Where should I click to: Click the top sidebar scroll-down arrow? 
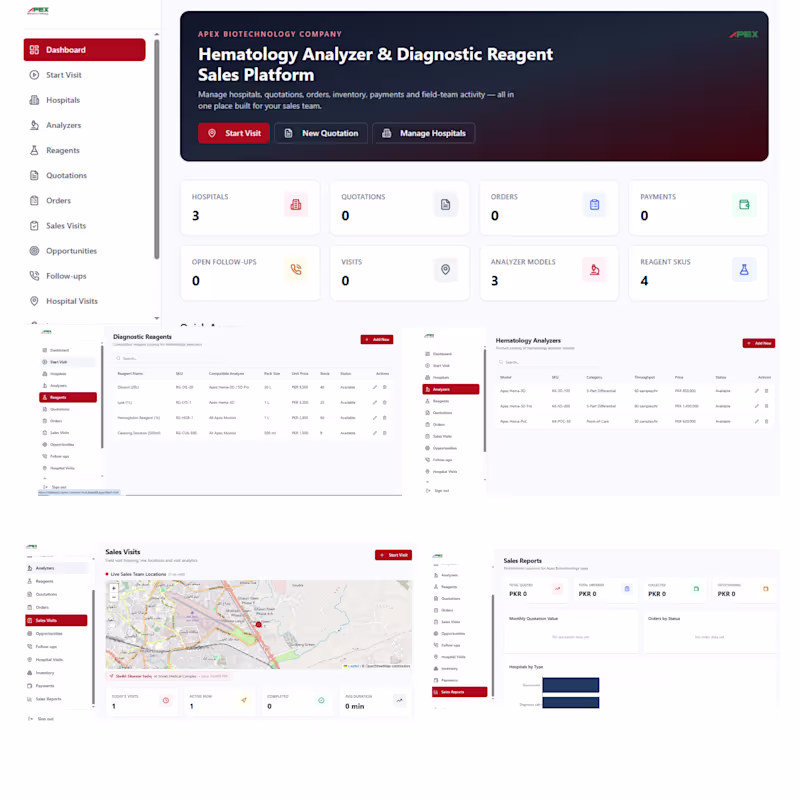157,318
